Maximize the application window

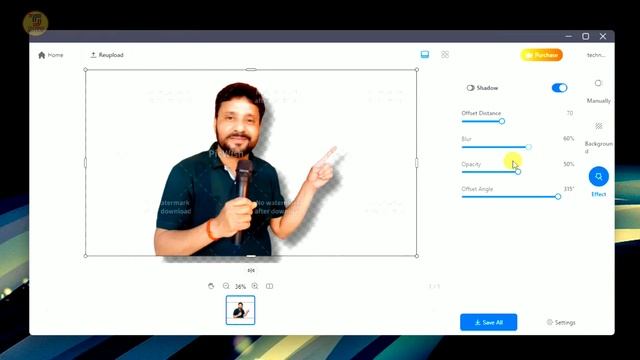[x=586, y=36]
